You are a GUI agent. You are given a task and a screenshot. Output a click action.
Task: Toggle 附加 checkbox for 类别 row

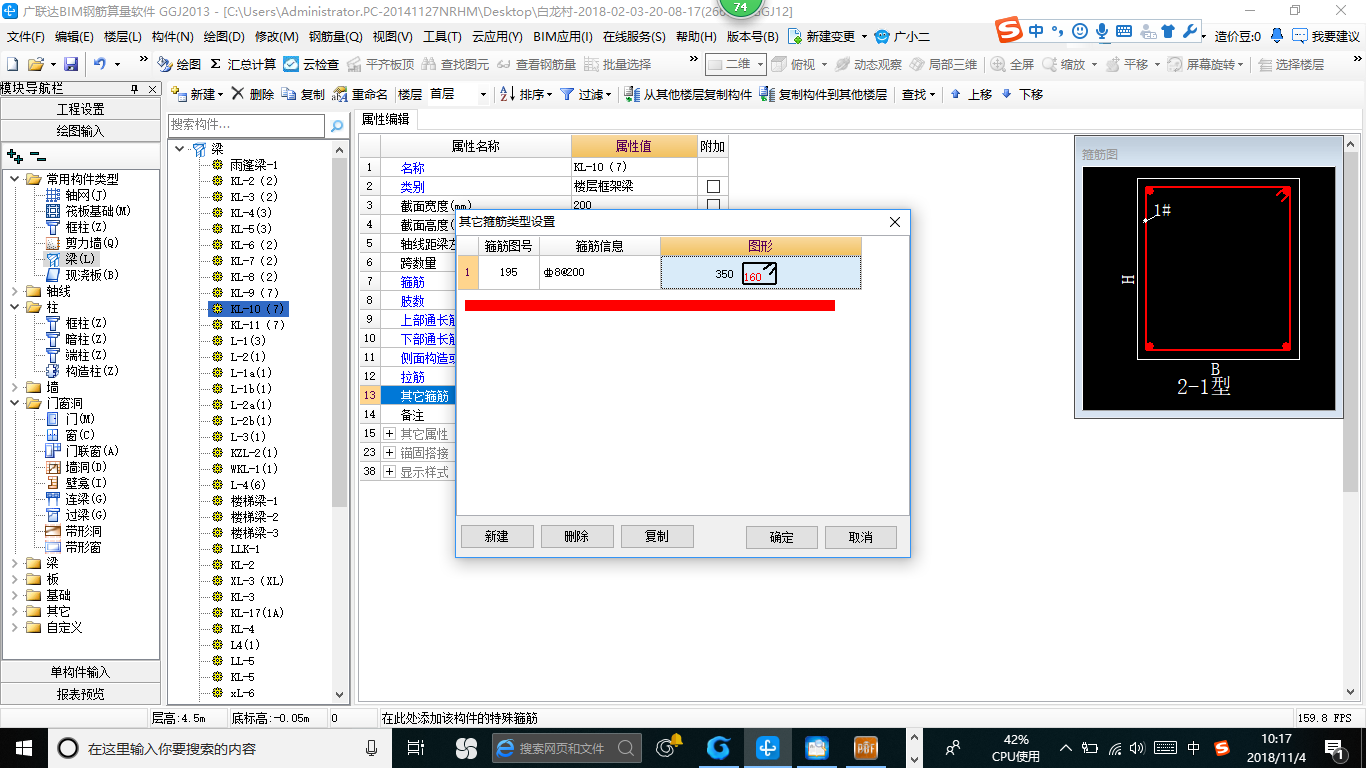pyautogui.click(x=713, y=186)
